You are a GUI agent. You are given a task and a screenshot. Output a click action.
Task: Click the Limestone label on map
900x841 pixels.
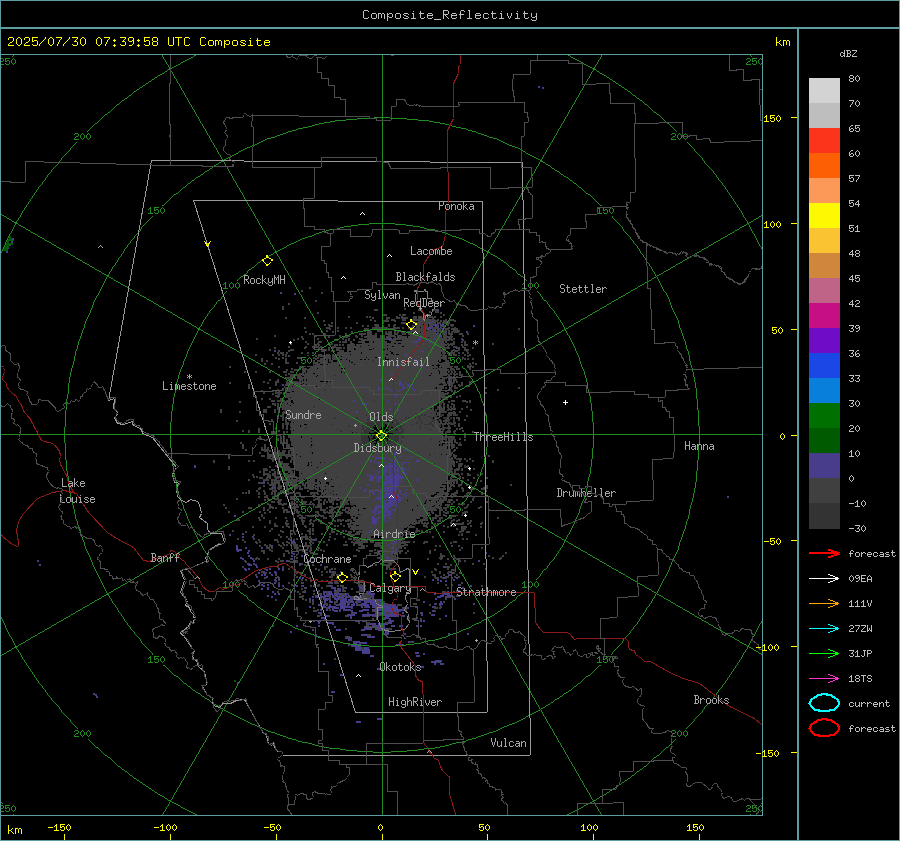point(189,386)
